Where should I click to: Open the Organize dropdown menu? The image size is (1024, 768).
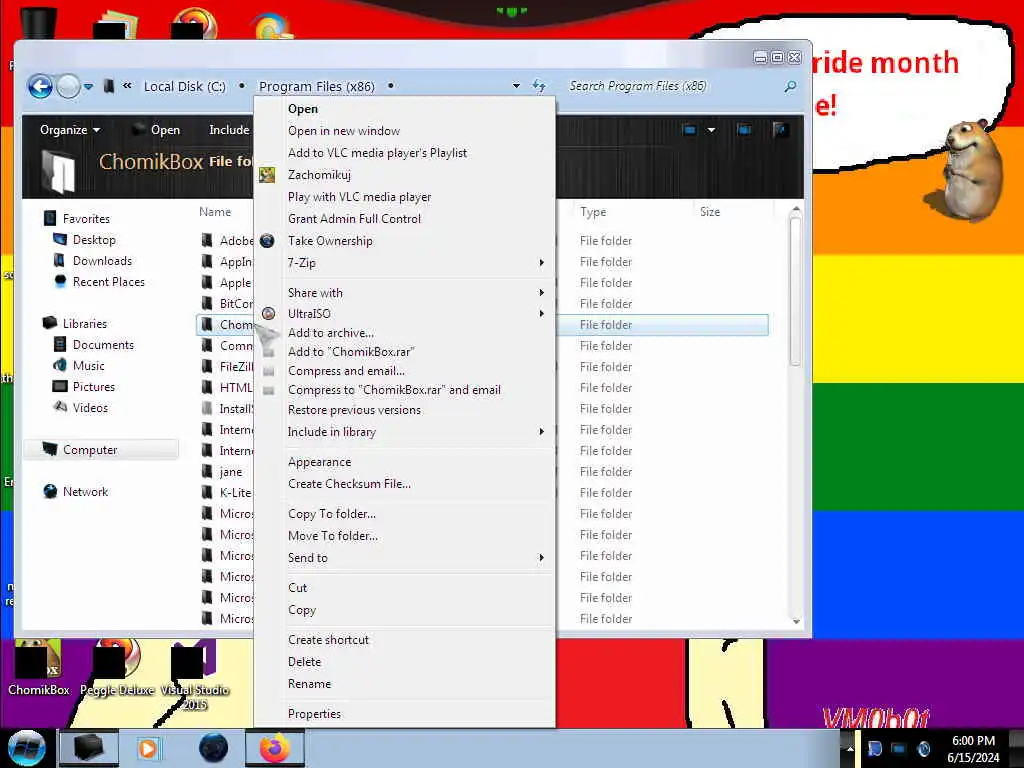[x=70, y=130]
